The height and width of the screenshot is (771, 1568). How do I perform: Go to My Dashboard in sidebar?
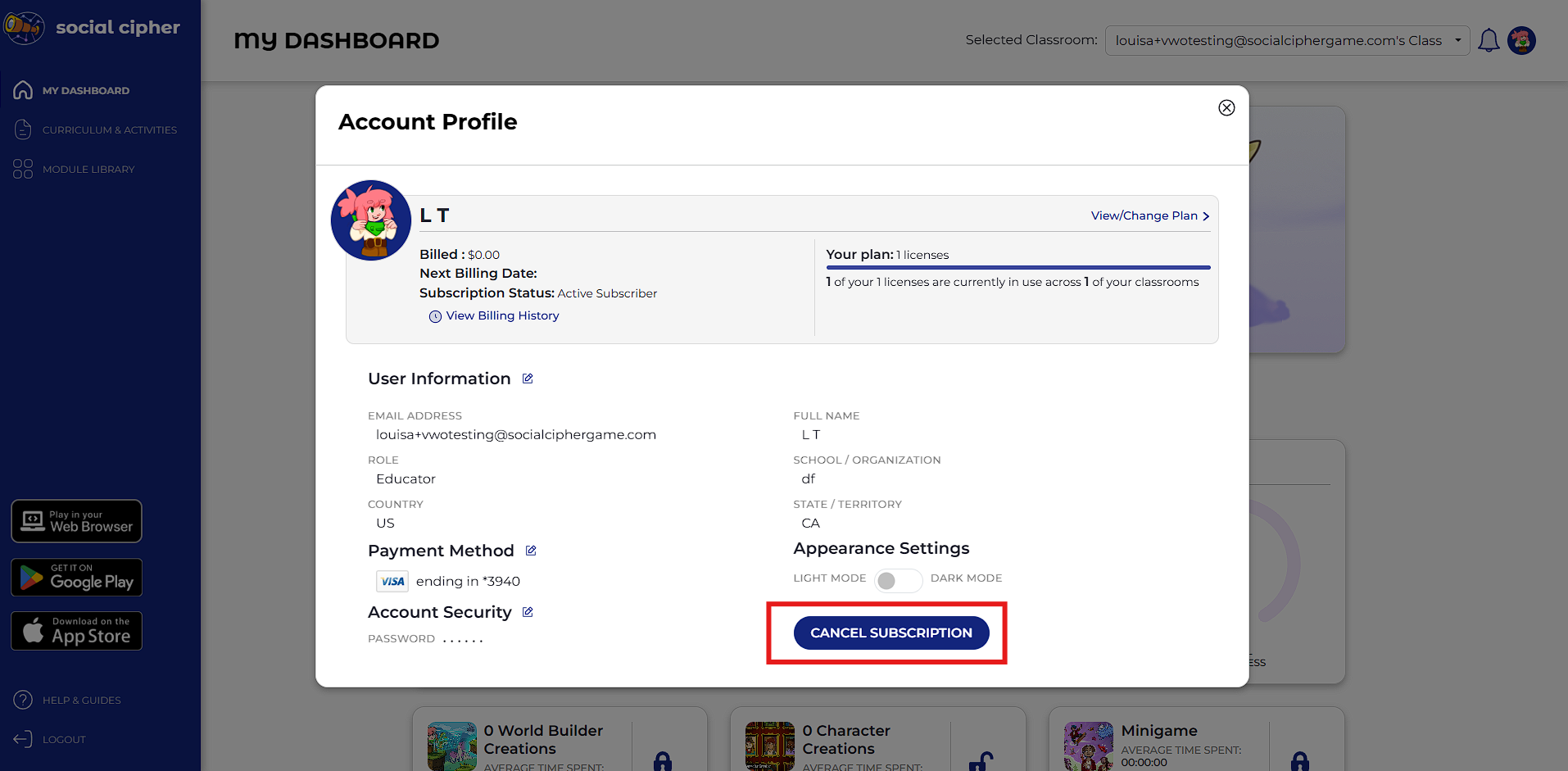85,90
